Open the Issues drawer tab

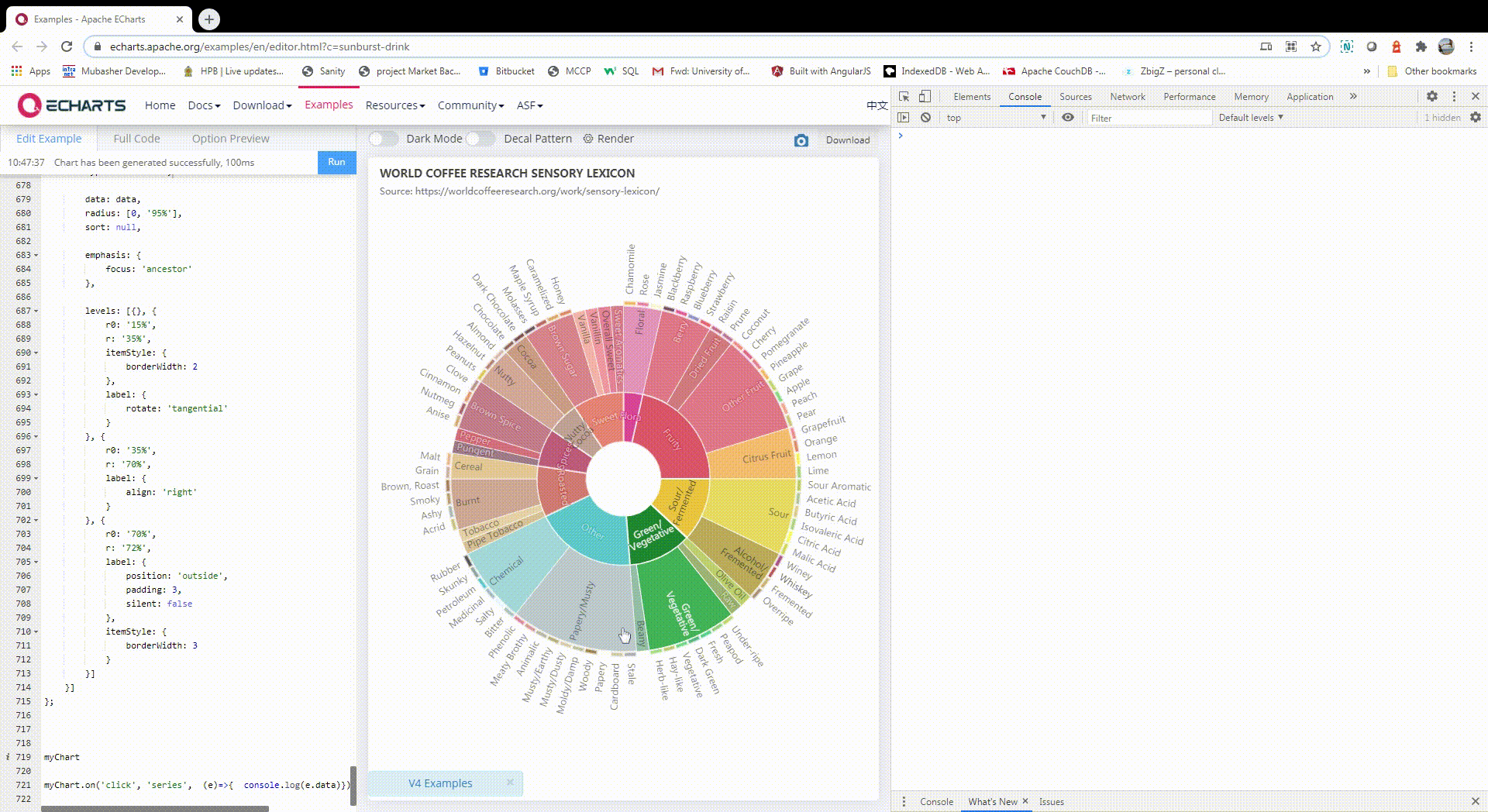click(x=1051, y=801)
